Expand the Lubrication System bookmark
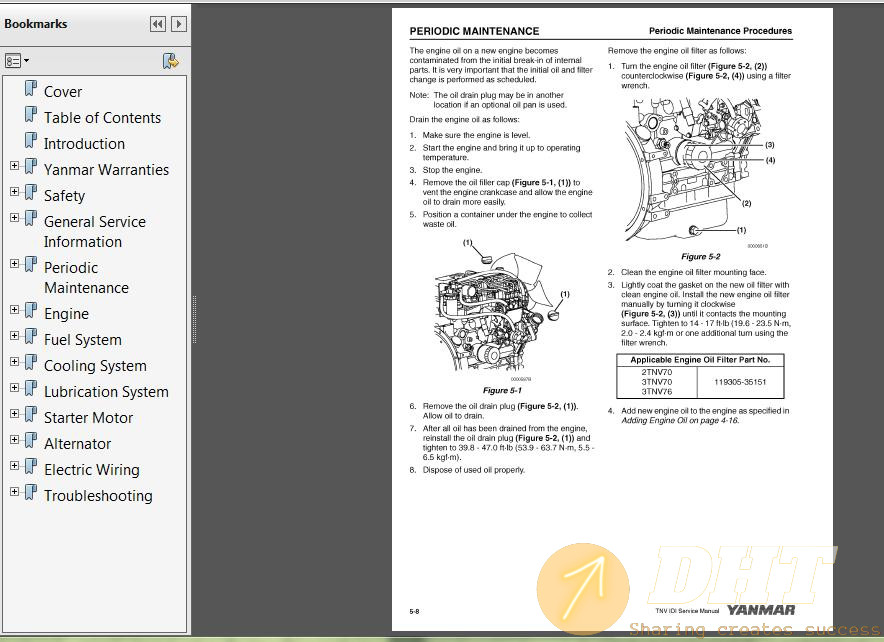Screen dimensions: 884x642 [15, 388]
